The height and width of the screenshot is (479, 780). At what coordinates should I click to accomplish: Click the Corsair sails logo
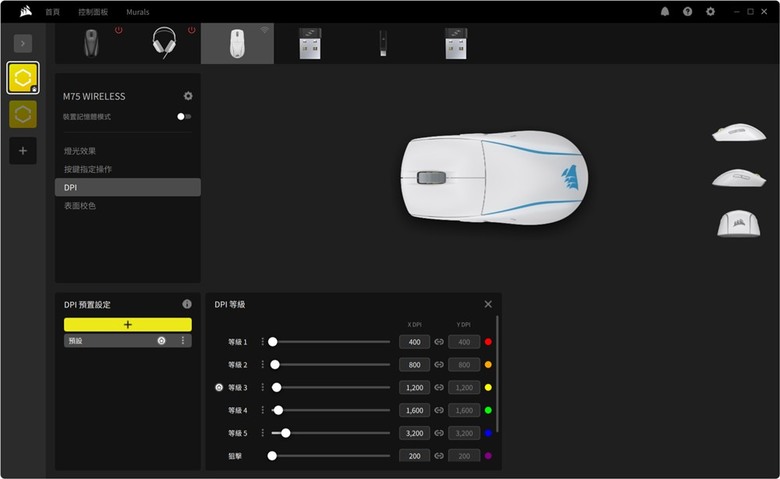[26, 11]
